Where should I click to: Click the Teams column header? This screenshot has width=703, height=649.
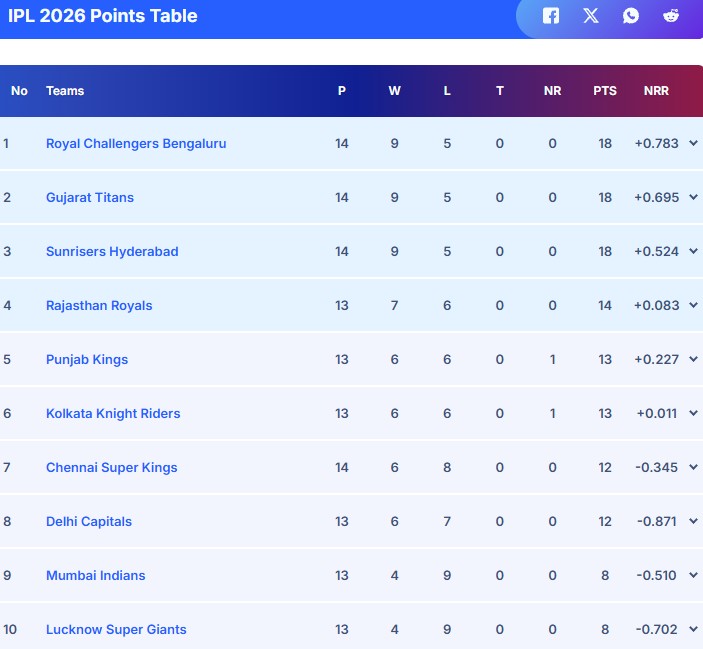click(65, 91)
